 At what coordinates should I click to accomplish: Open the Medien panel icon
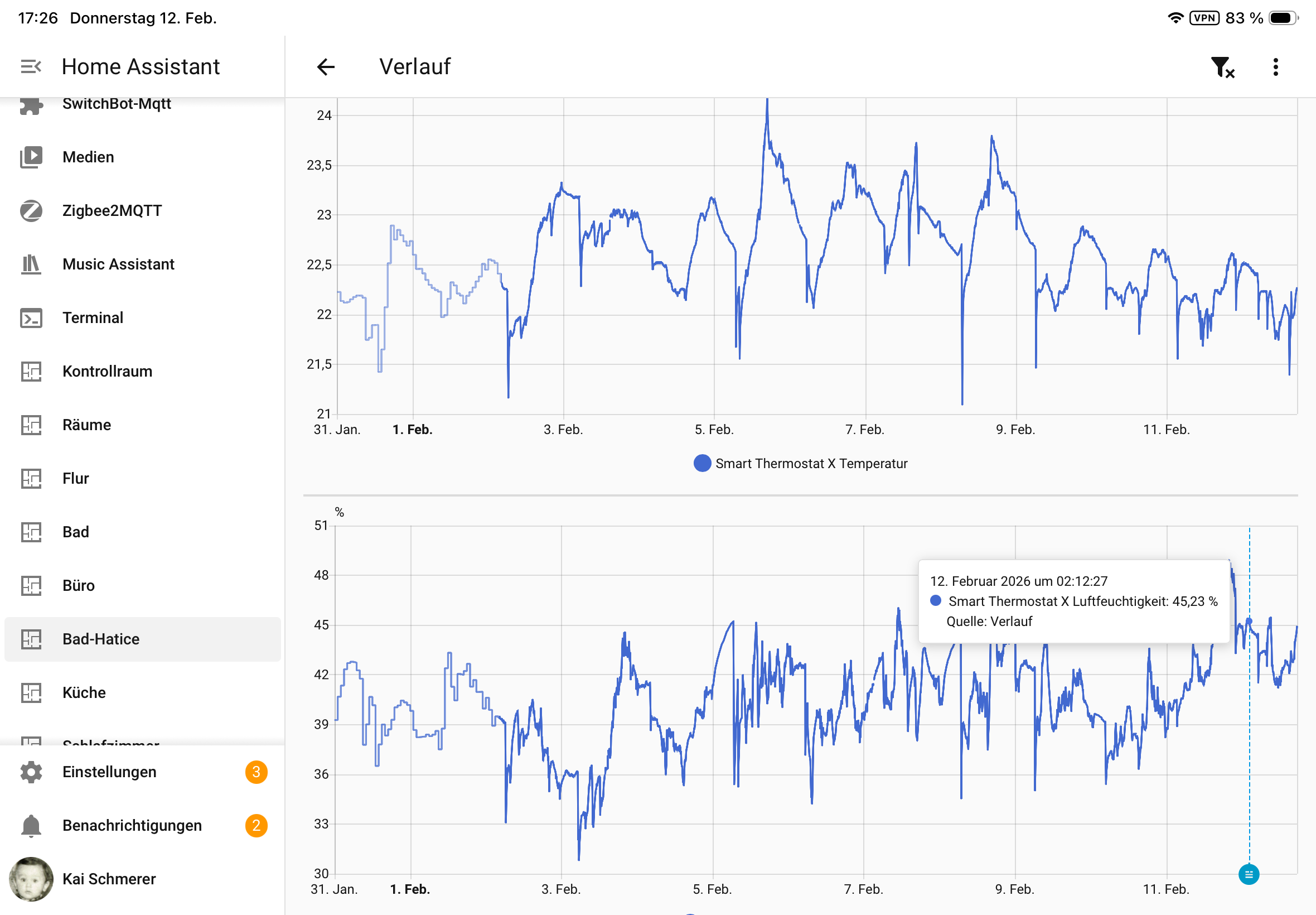(x=31, y=157)
